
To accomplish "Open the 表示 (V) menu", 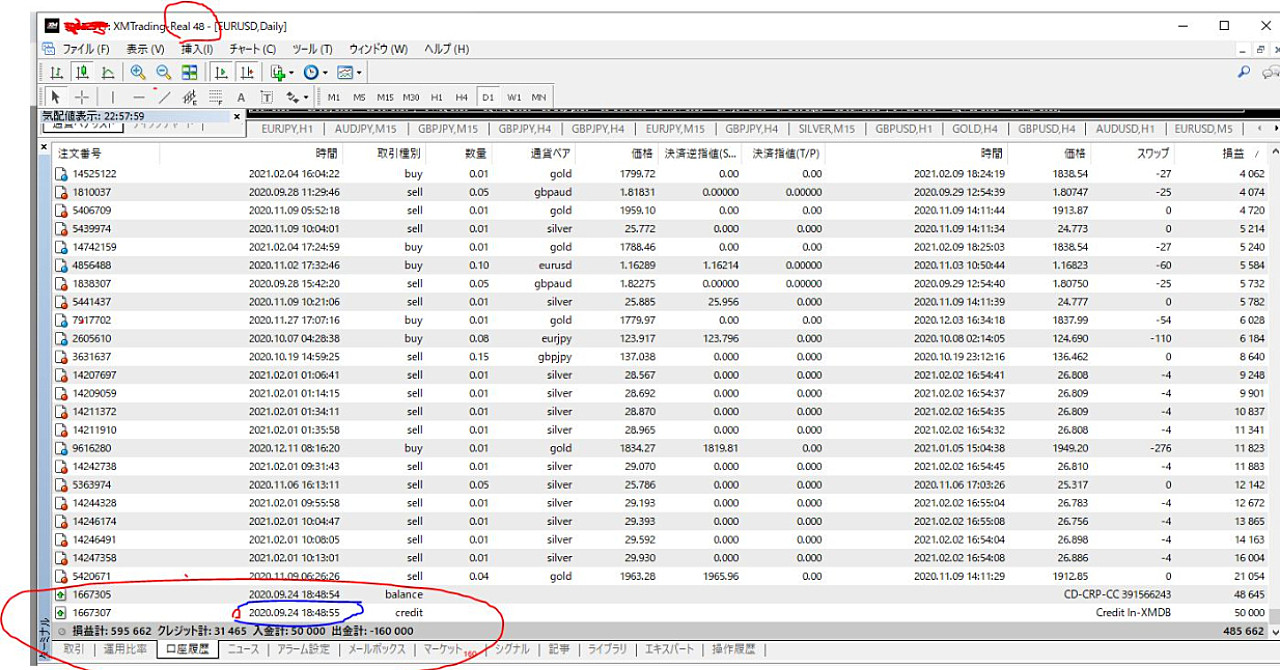I will pos(145,49).
